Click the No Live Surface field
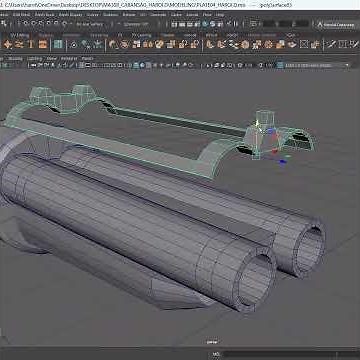 click(x=90, y=24)
